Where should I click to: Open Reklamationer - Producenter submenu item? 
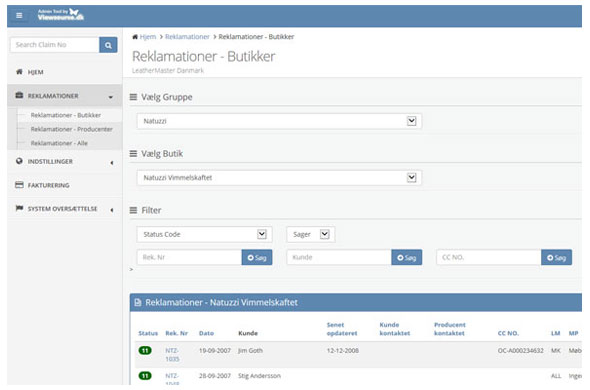click(x=71, y=129)
